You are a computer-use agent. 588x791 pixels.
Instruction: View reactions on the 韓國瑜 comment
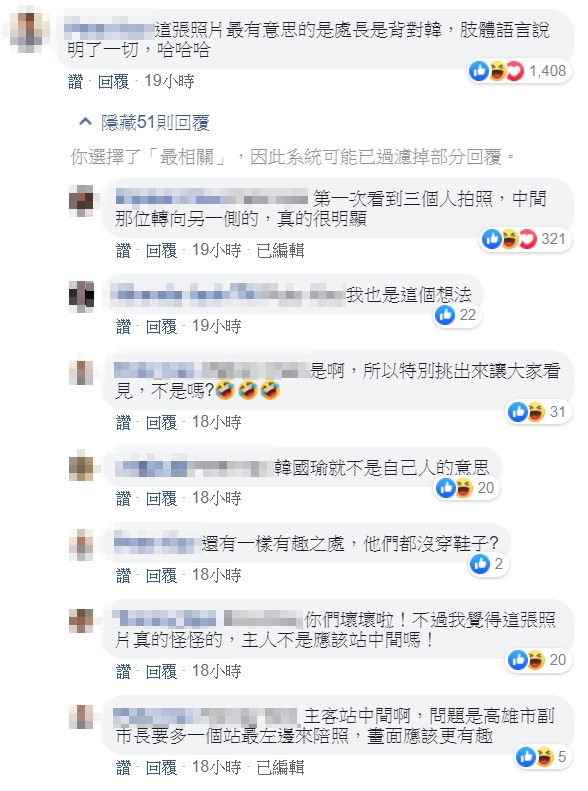466,488
